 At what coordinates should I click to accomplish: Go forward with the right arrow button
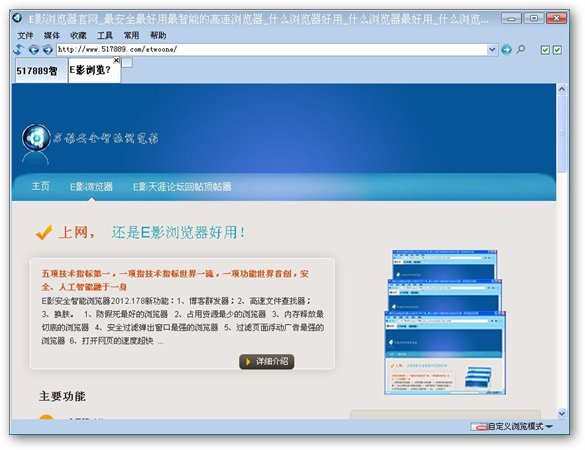[x=48, y=50]
